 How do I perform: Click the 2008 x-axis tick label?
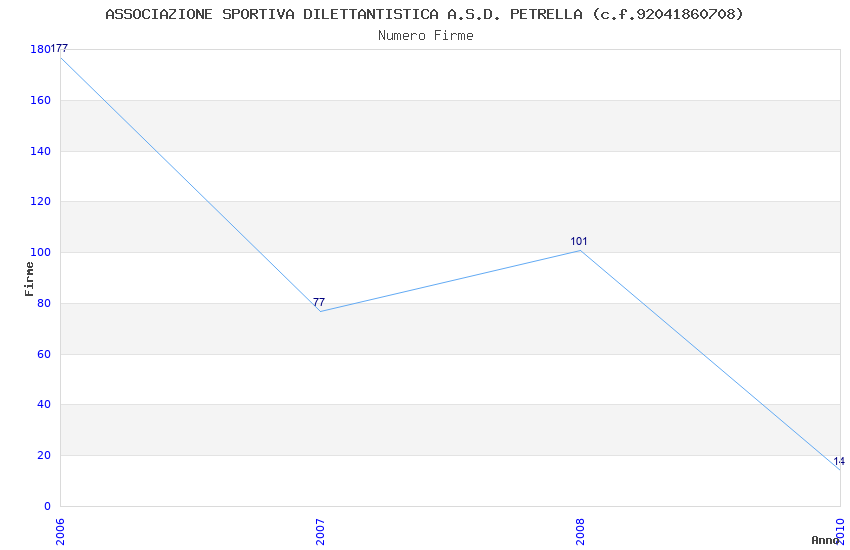click(580, 531)
